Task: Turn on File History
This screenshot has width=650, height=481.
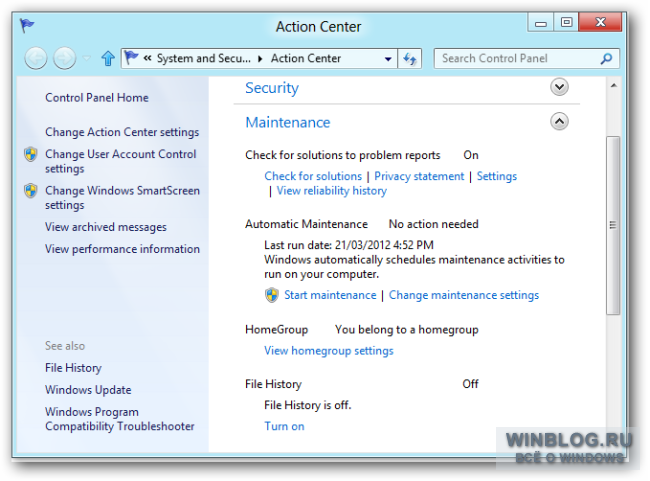Action: [x=284, y=426]
